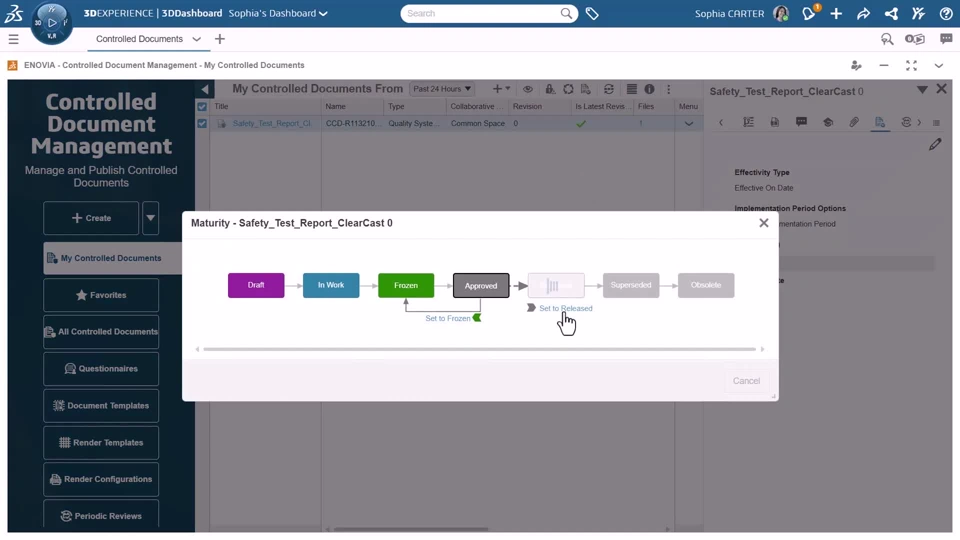Focus the top Search input field
960x540 pixels.
point(482,13)
